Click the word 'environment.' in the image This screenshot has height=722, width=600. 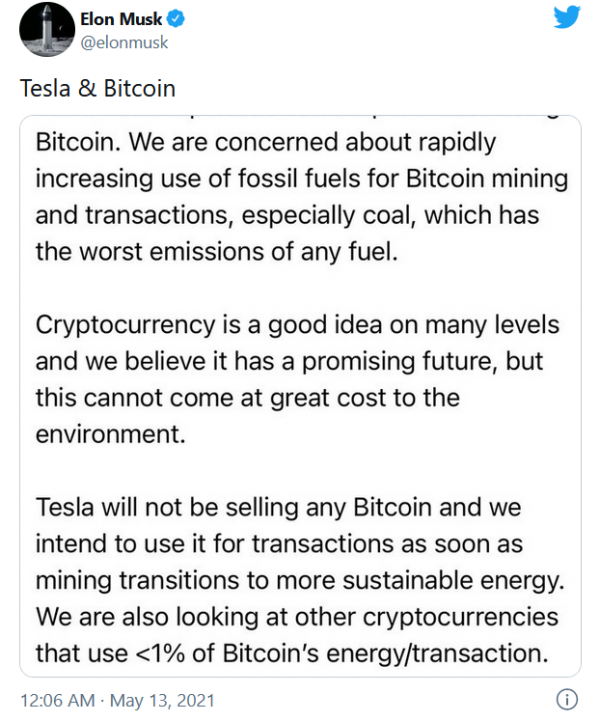[111, 434]
